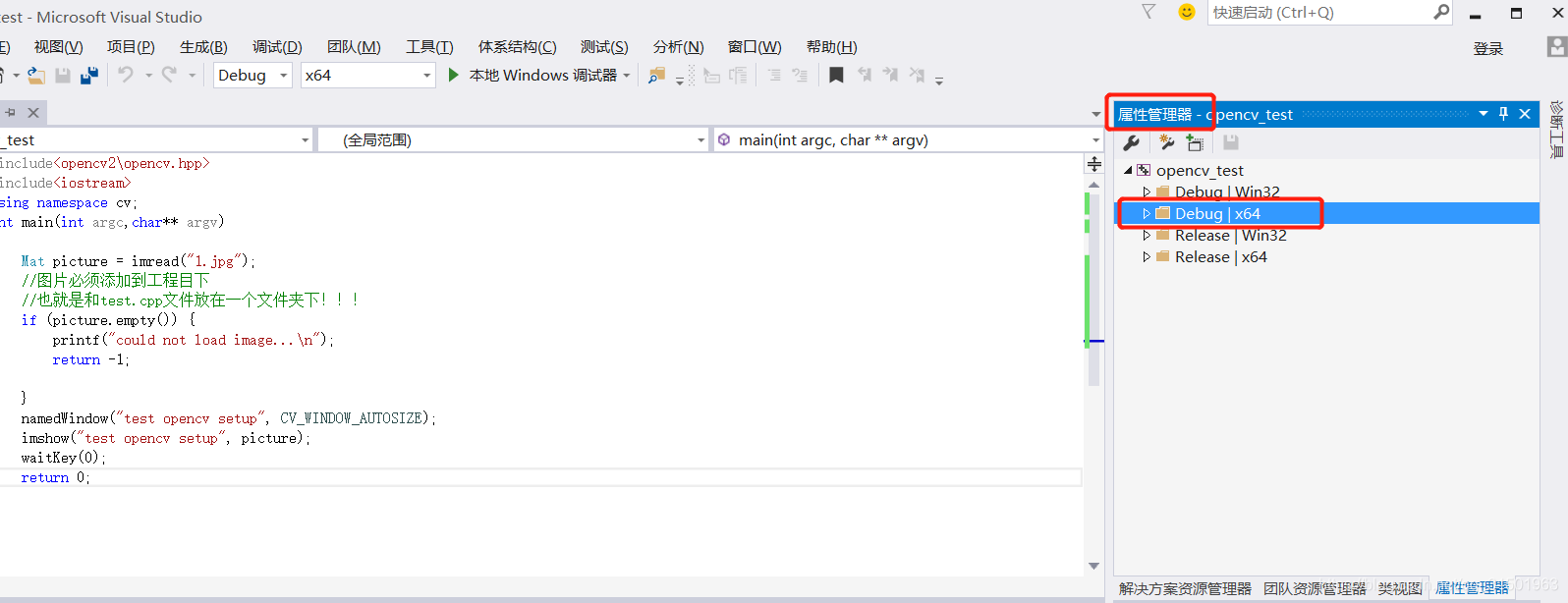This screenshot has width=1568, height=603.
Task: Open the 帮助(H) menu
Action: coord(831,47)
